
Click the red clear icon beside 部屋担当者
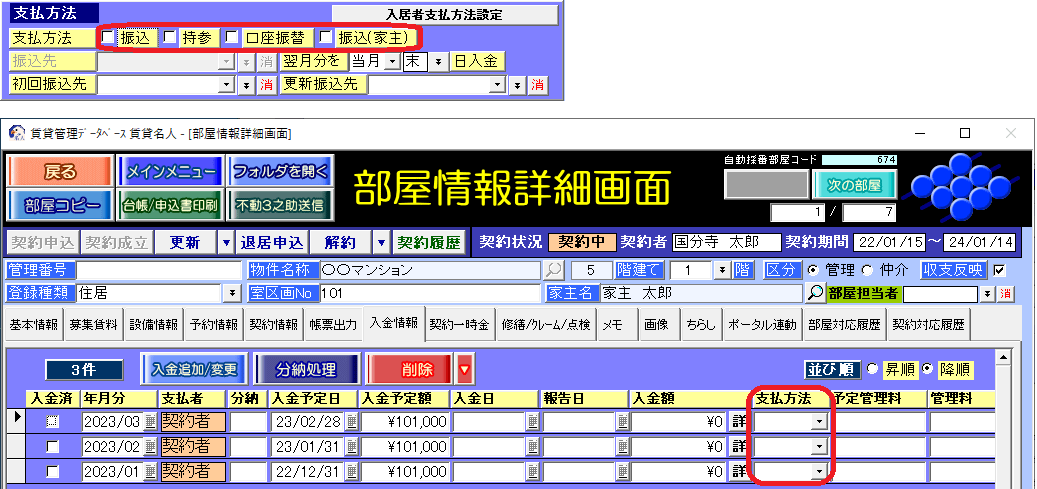point(1006,293)
